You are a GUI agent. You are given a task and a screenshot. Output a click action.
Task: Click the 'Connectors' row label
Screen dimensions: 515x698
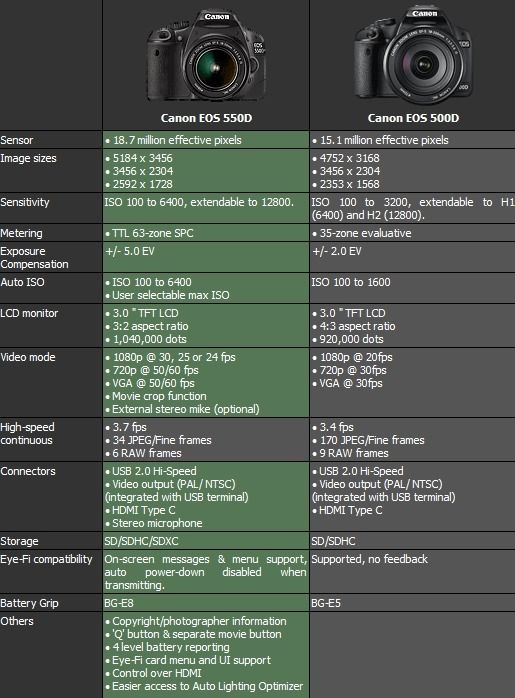point(28,471)
